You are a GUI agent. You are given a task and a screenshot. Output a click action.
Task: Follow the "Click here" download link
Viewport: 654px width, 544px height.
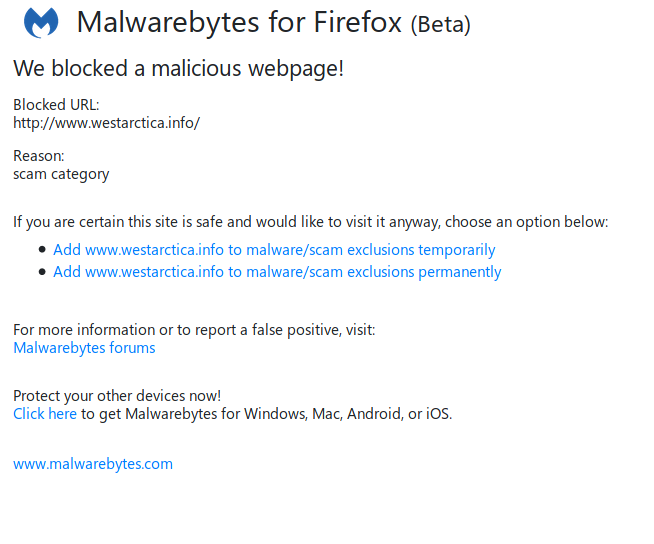[x=45, y=413]
